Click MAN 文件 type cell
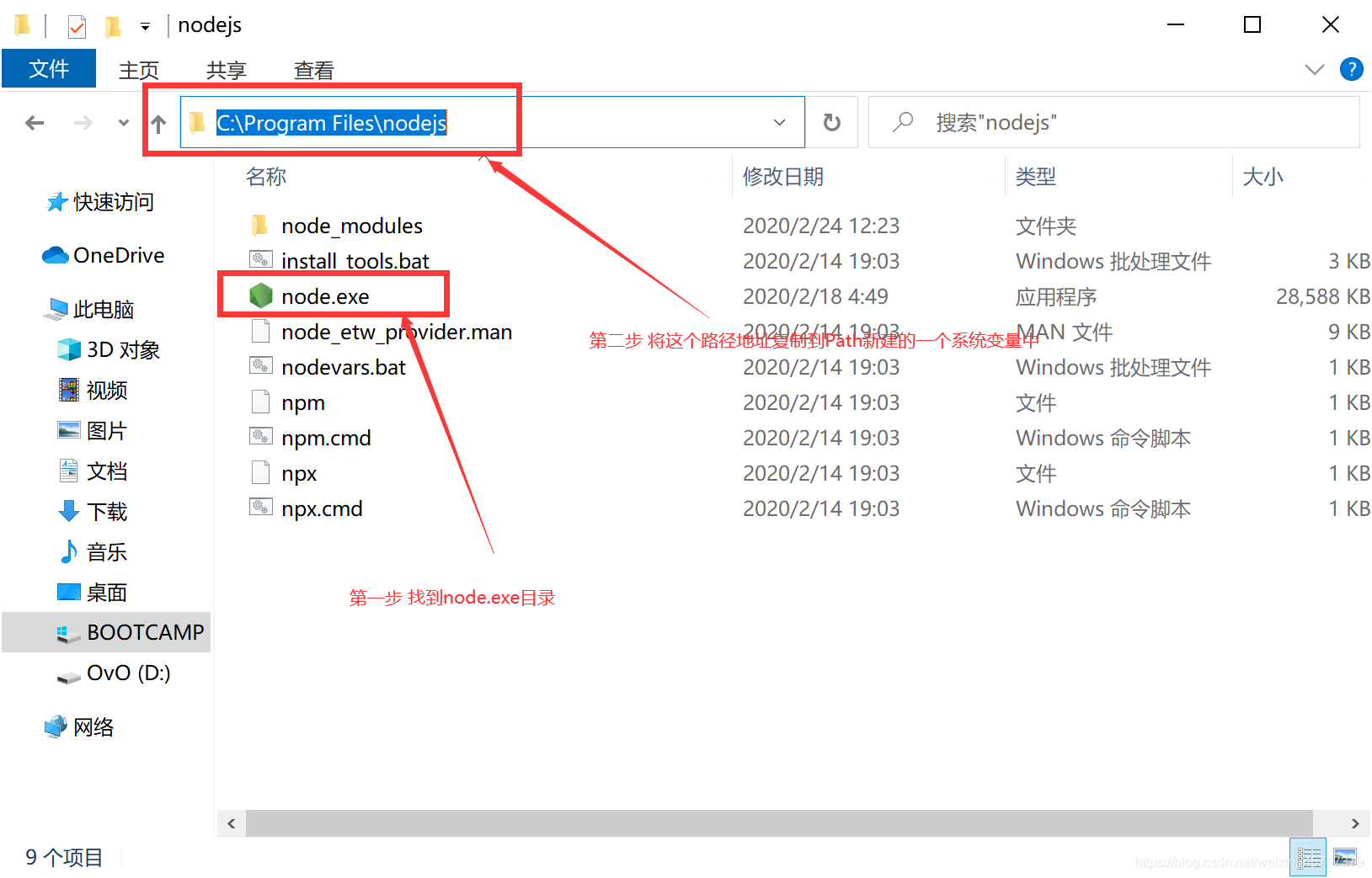Viewport: 1372px width, 878px height. (x=1065, y=331)
